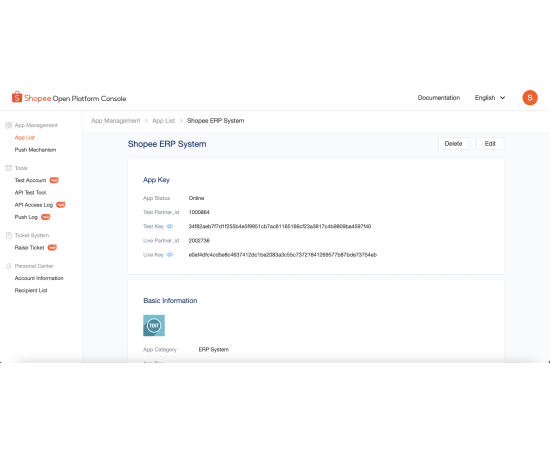Click the Online app status value
The height and width of the screenshot is (450, 550).
click(196, 198)
